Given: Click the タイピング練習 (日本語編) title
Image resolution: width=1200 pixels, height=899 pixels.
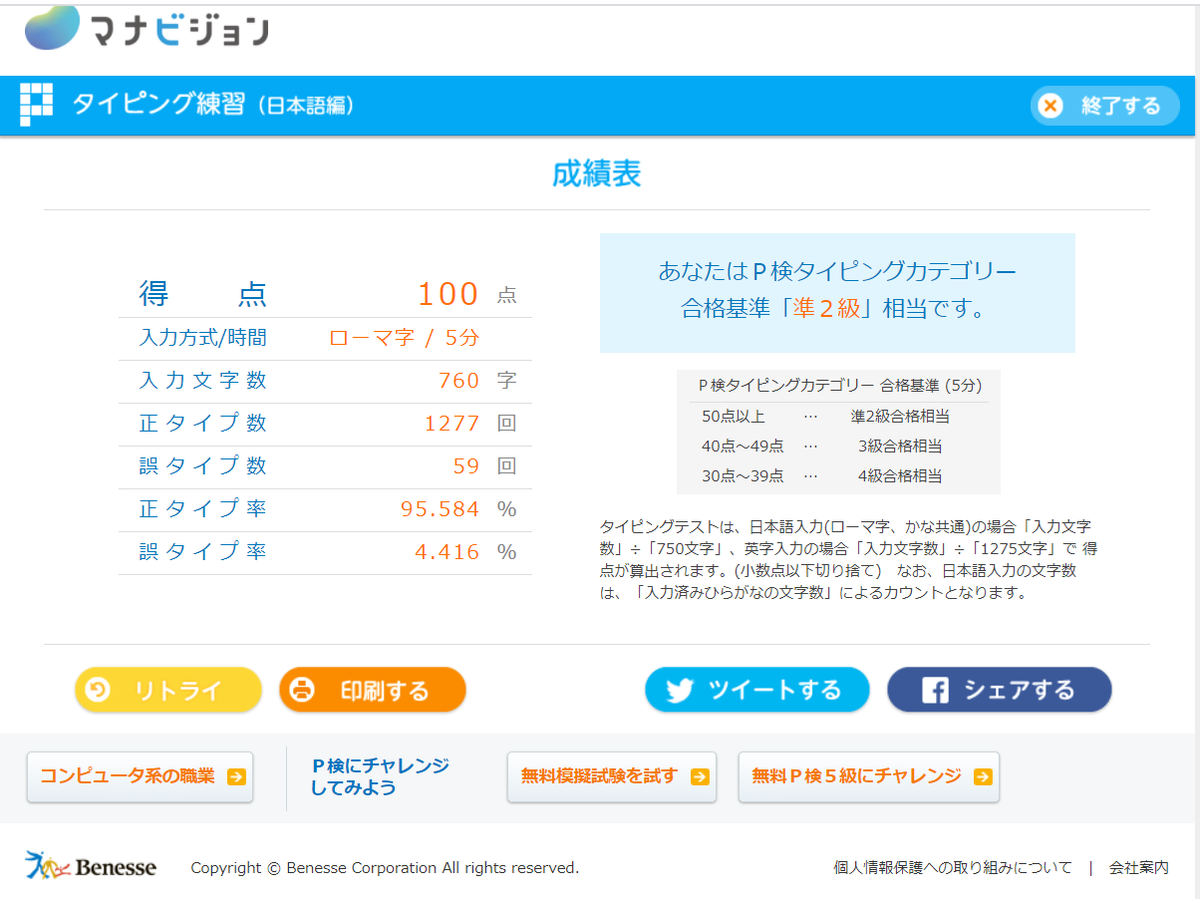Looking at the screenshot, I should tap(213, 105).
